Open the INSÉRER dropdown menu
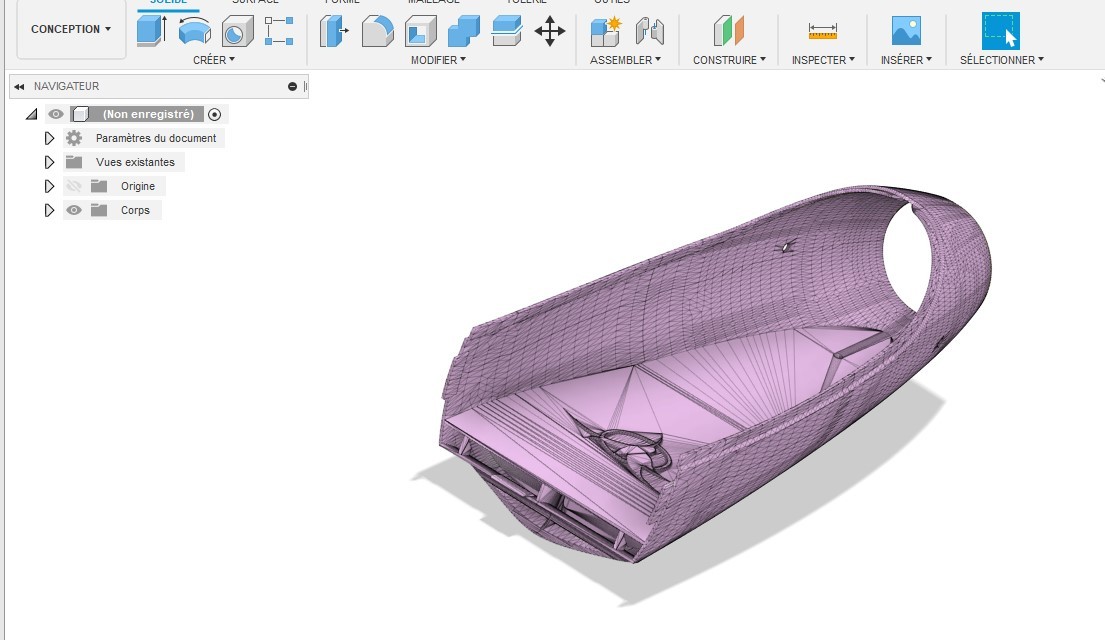The width and height of the screenshot is (1105, 640). [x=906, y=60]
